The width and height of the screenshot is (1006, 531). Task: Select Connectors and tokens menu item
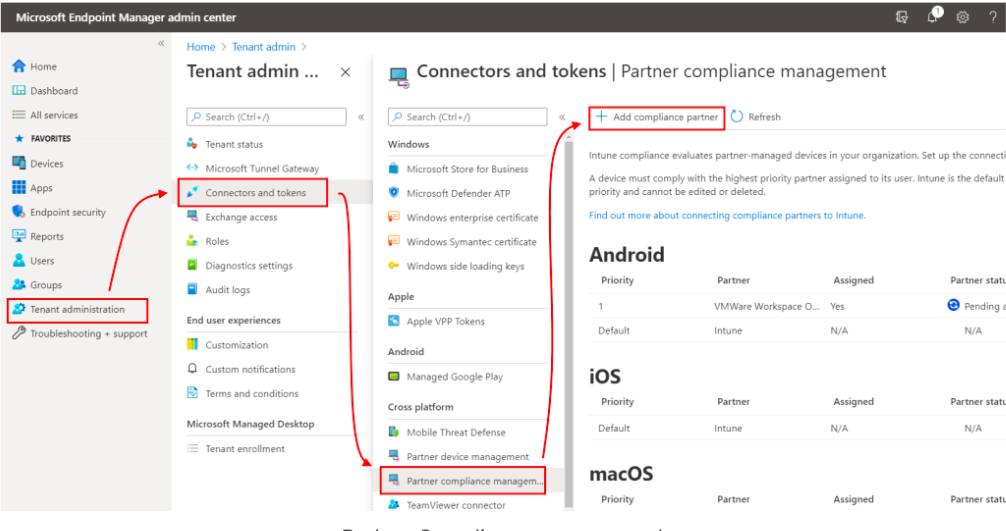pyautogui.click(x=253, y=192)
